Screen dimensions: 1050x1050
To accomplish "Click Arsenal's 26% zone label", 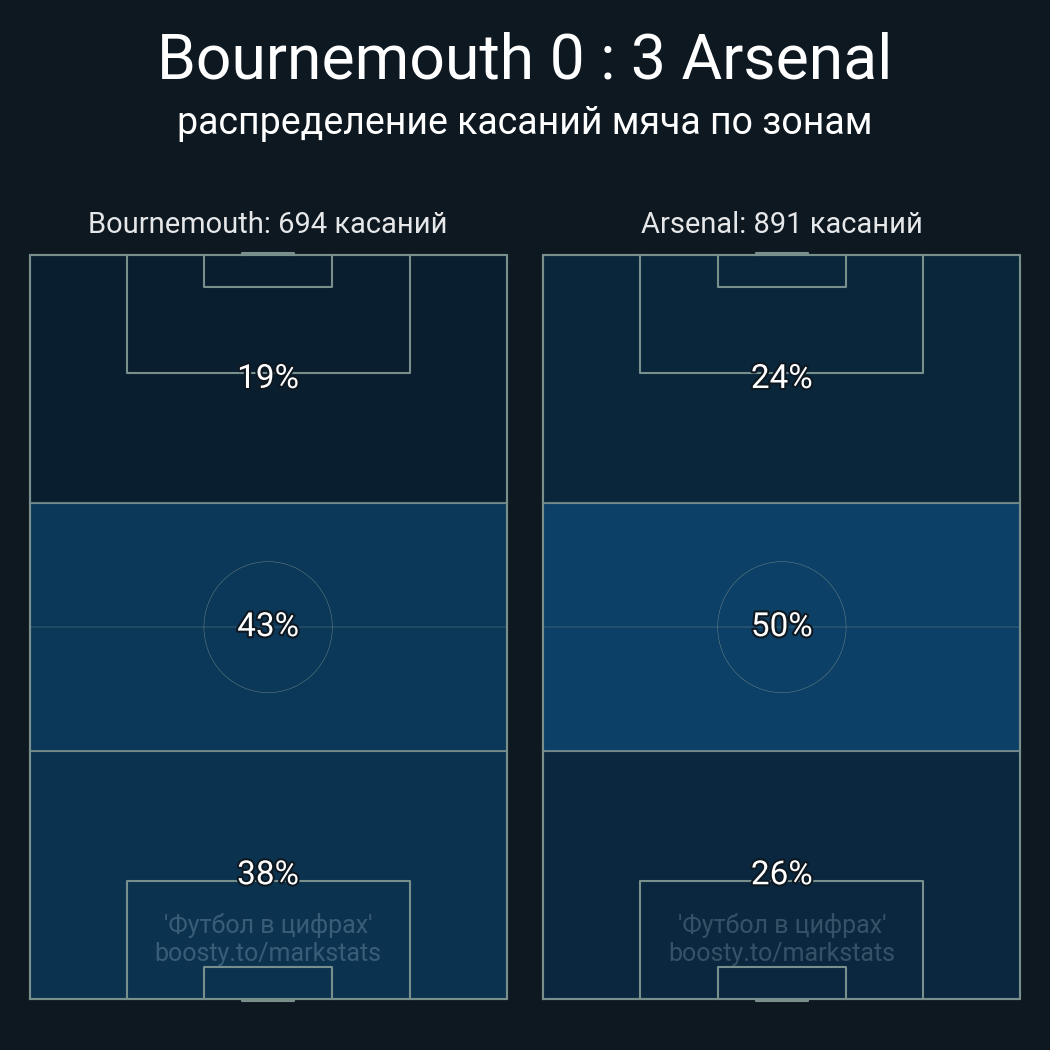I will [781, 873].
